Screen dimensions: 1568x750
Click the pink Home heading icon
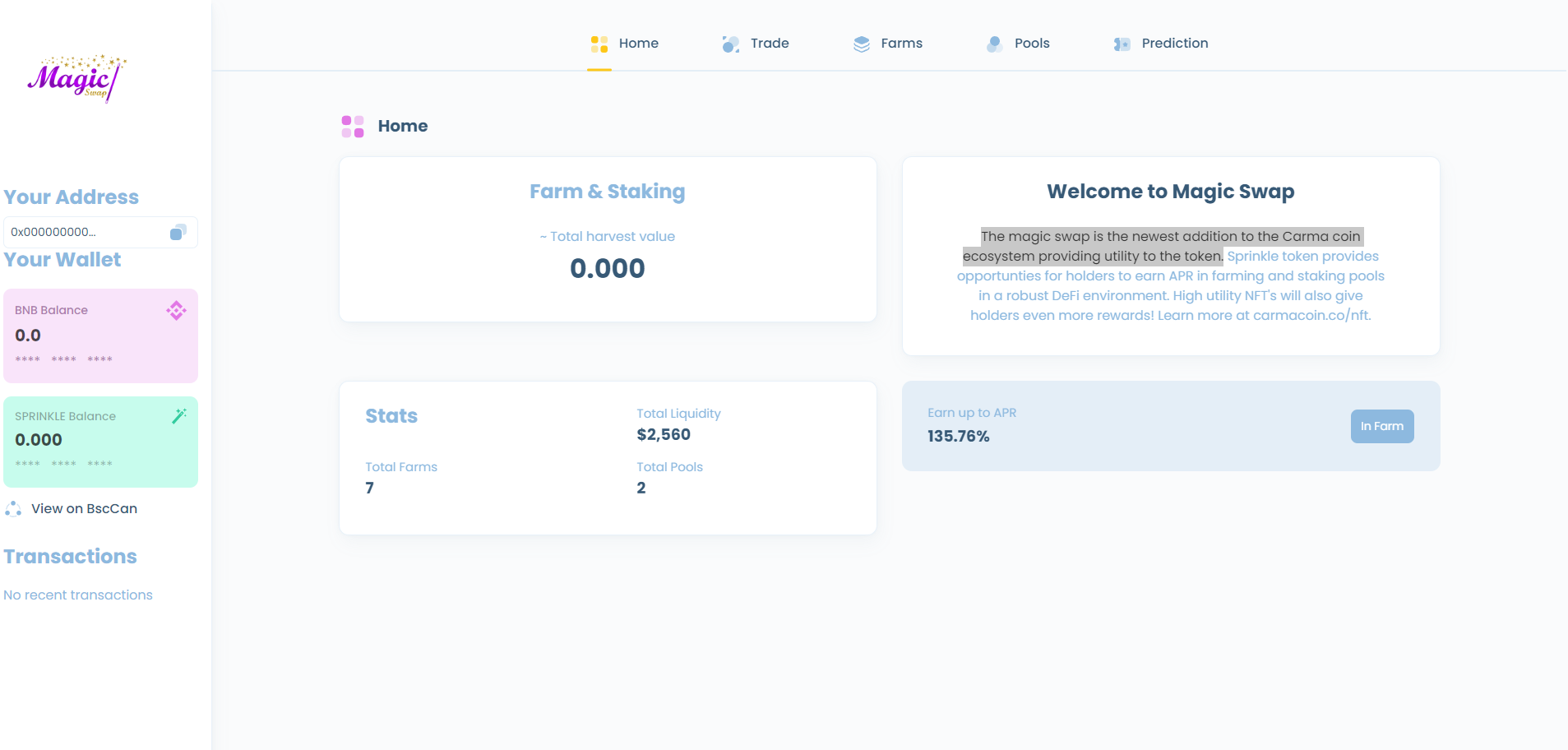click(x=353, y=127)
